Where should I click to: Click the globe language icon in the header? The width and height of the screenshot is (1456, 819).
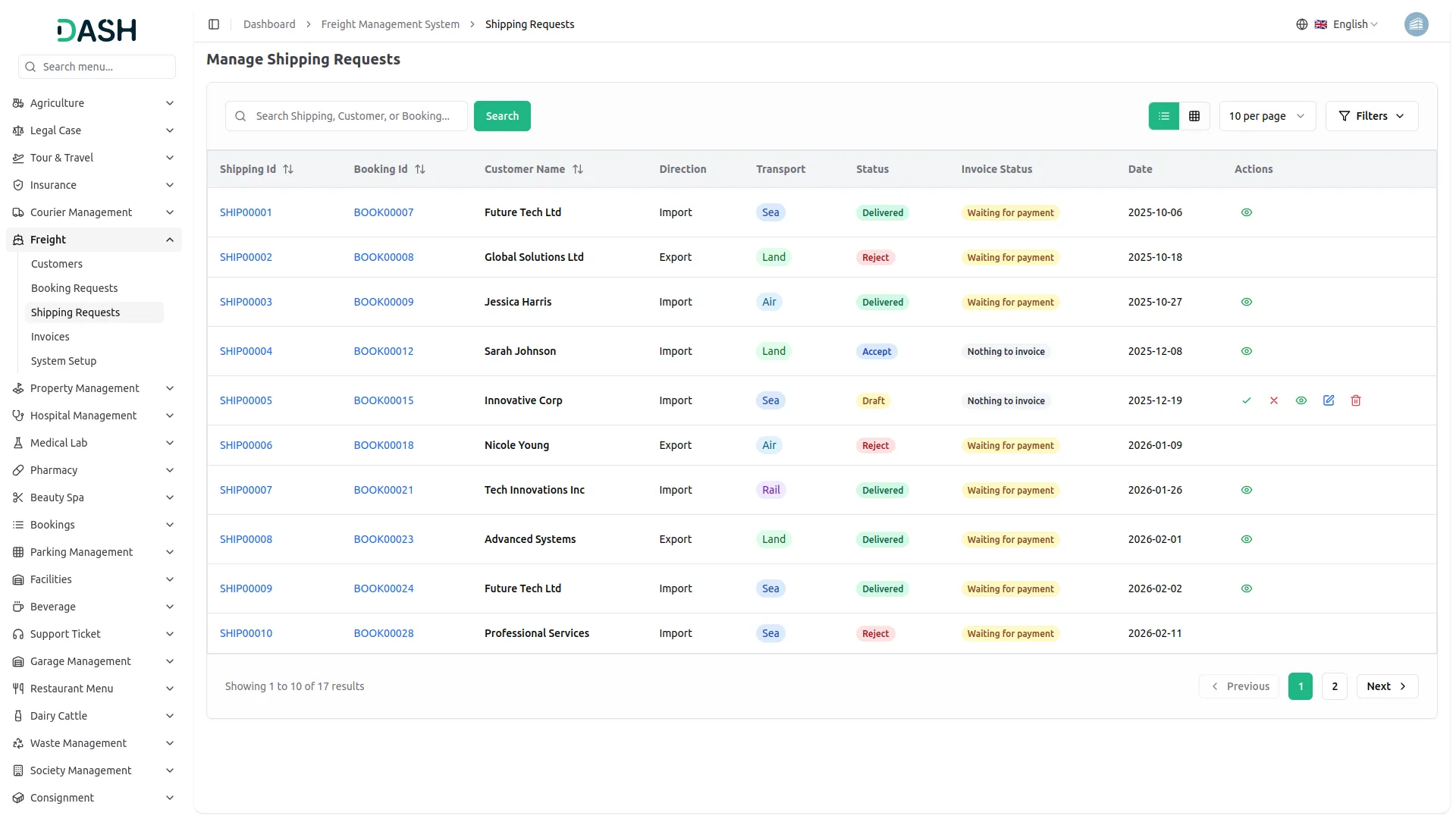click(1302, 24)
